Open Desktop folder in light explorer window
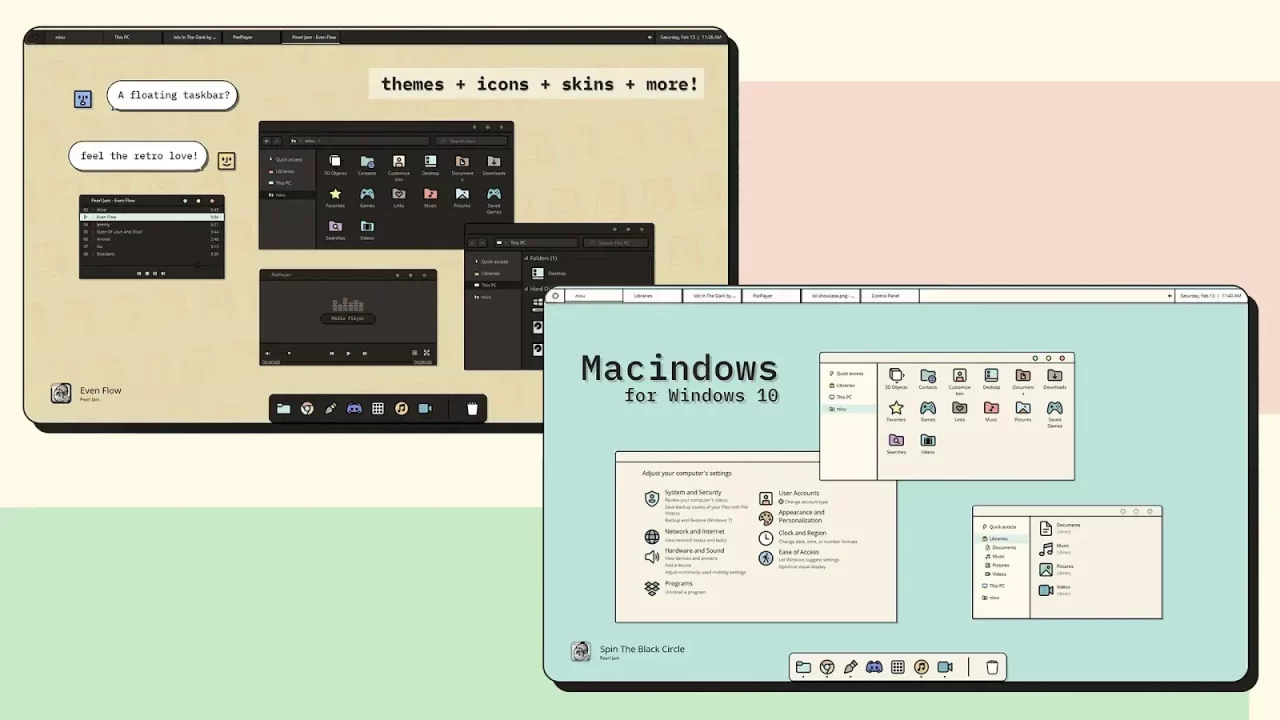Viewport: 1280px width, 720px height. pyautogui.click(x=991, y=379)
